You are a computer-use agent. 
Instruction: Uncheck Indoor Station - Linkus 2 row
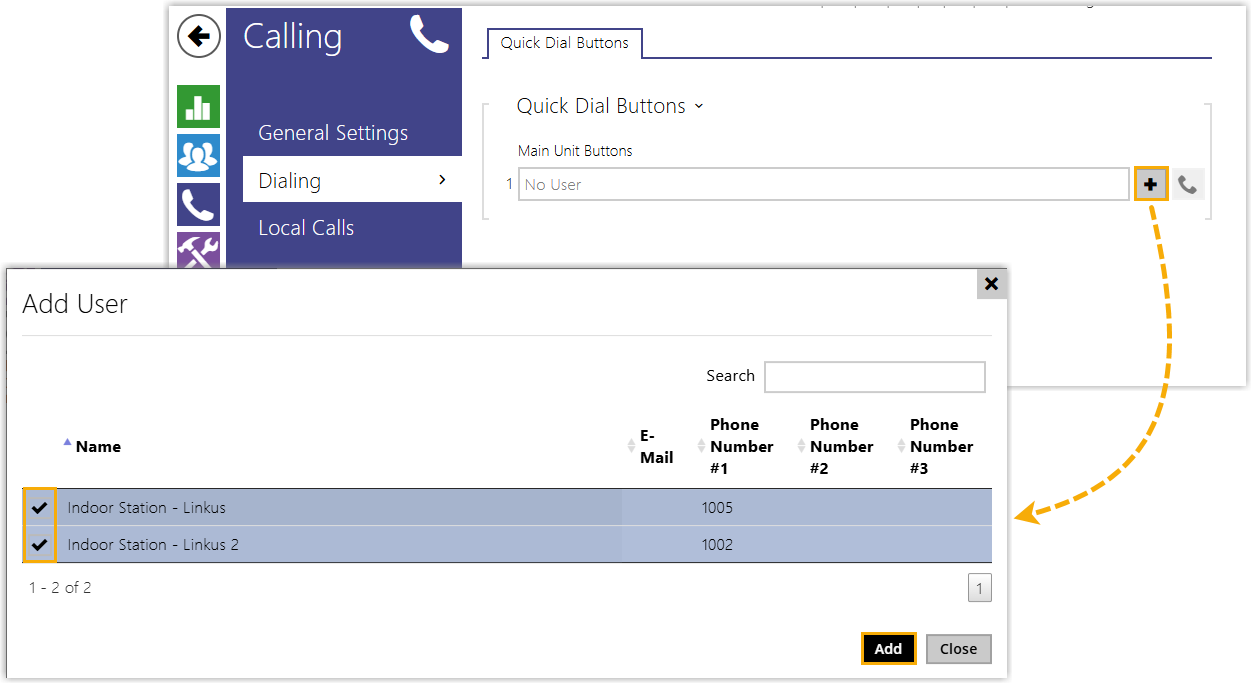(40, 545)
